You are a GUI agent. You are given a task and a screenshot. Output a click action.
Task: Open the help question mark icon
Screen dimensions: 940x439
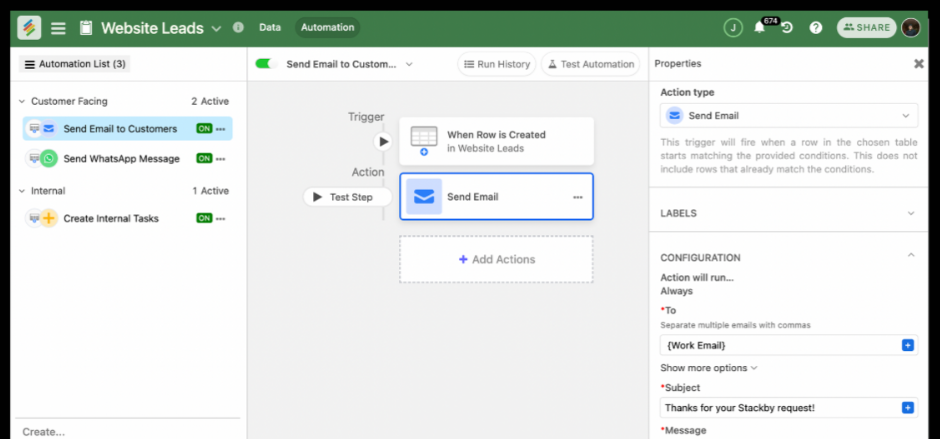(x=816, y=28)
